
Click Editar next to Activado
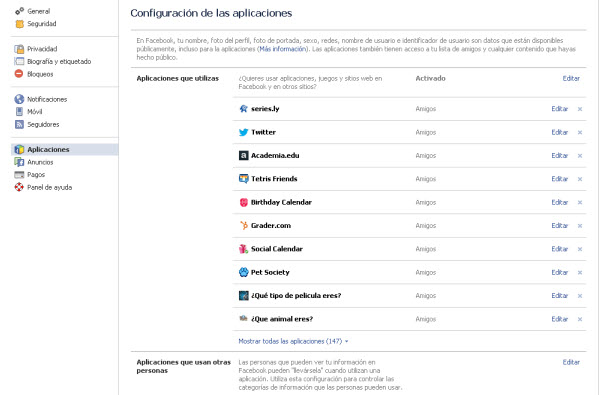pyautogui.click(x=571, y=78)
